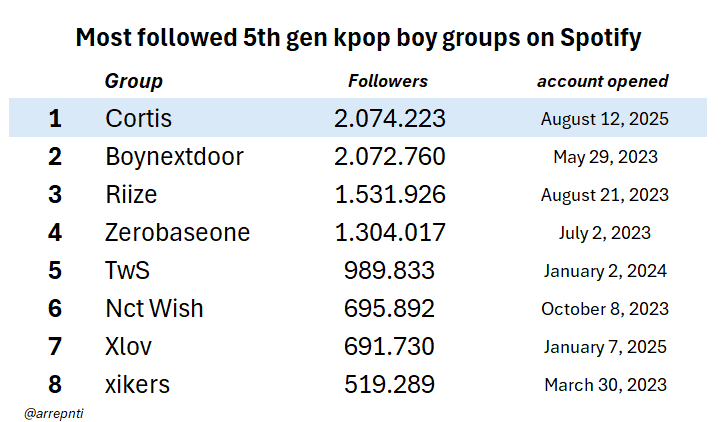
Task: Select the Zerobaseone group name
Action: (x=177, y=233)
